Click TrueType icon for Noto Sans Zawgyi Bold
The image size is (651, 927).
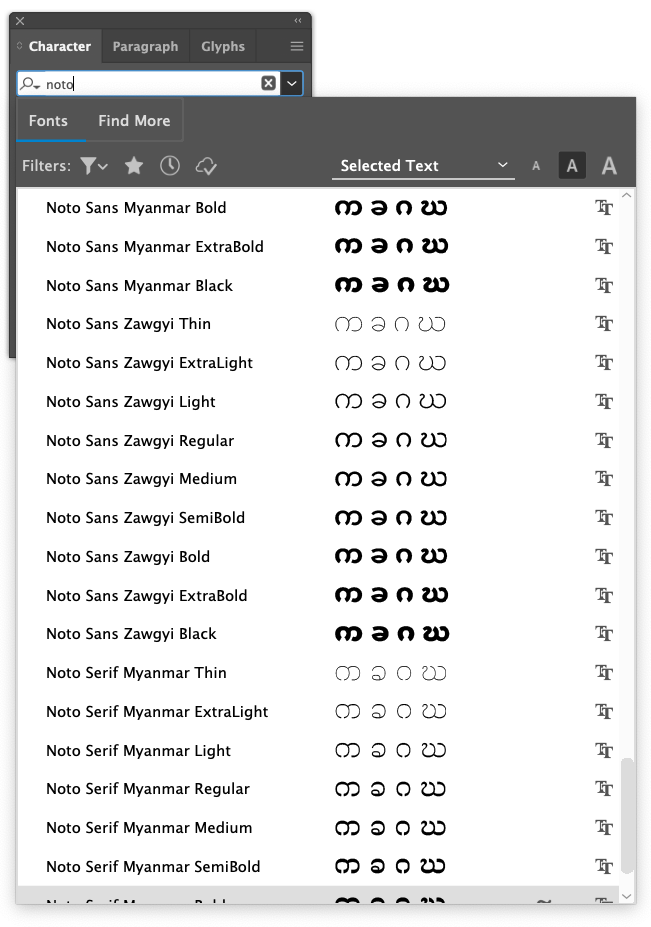tap(604, 556)
